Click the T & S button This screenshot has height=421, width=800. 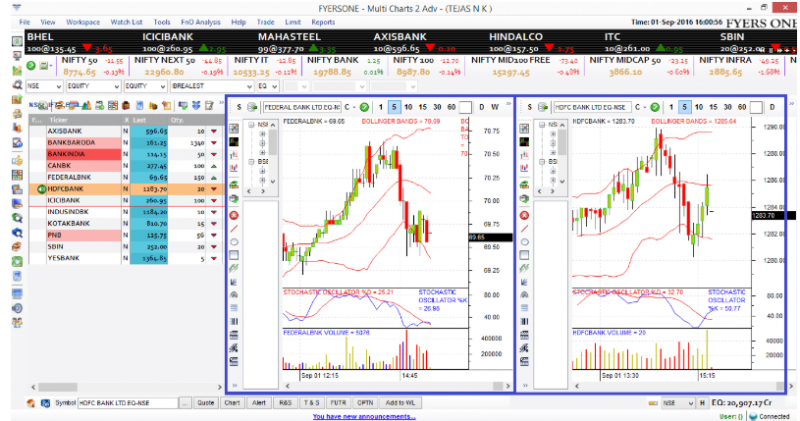point(312,403)
